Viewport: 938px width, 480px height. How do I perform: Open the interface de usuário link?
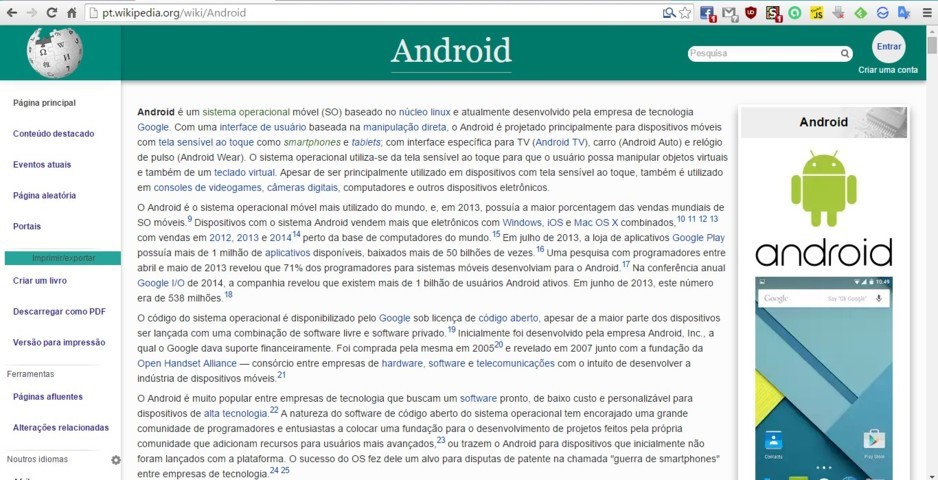click(263, 127)
